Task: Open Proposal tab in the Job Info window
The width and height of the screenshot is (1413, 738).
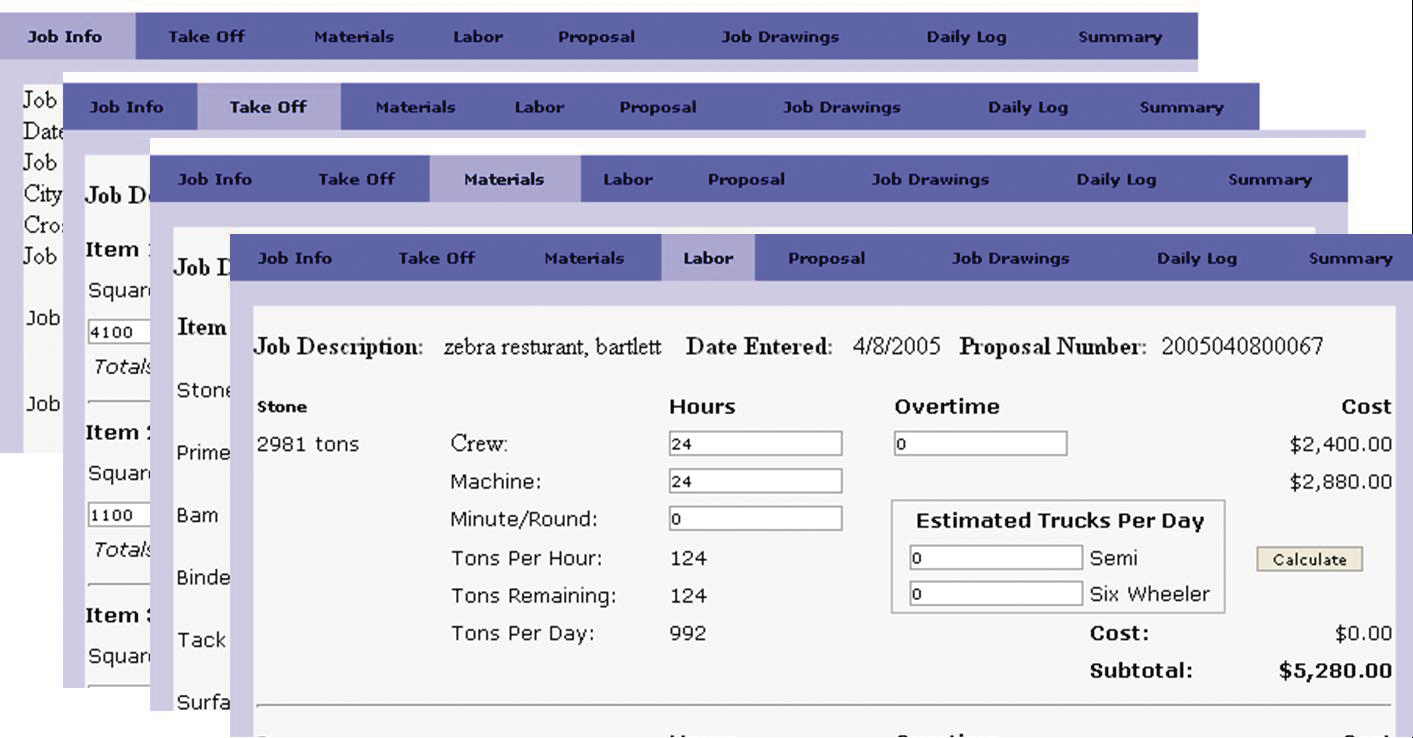Action: (x=596, y=37)
